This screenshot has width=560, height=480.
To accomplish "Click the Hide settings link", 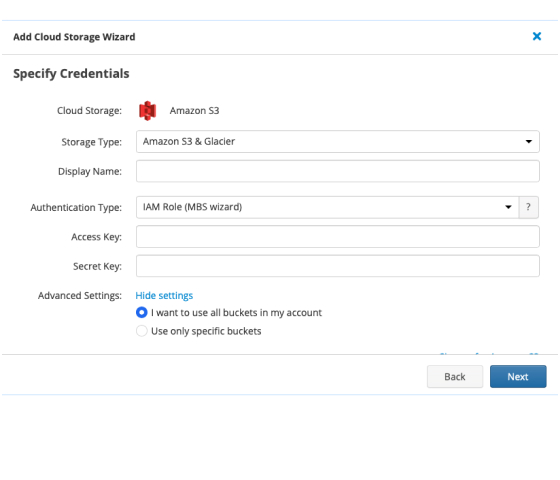I will pyautogui.click(x=164, y=296).
